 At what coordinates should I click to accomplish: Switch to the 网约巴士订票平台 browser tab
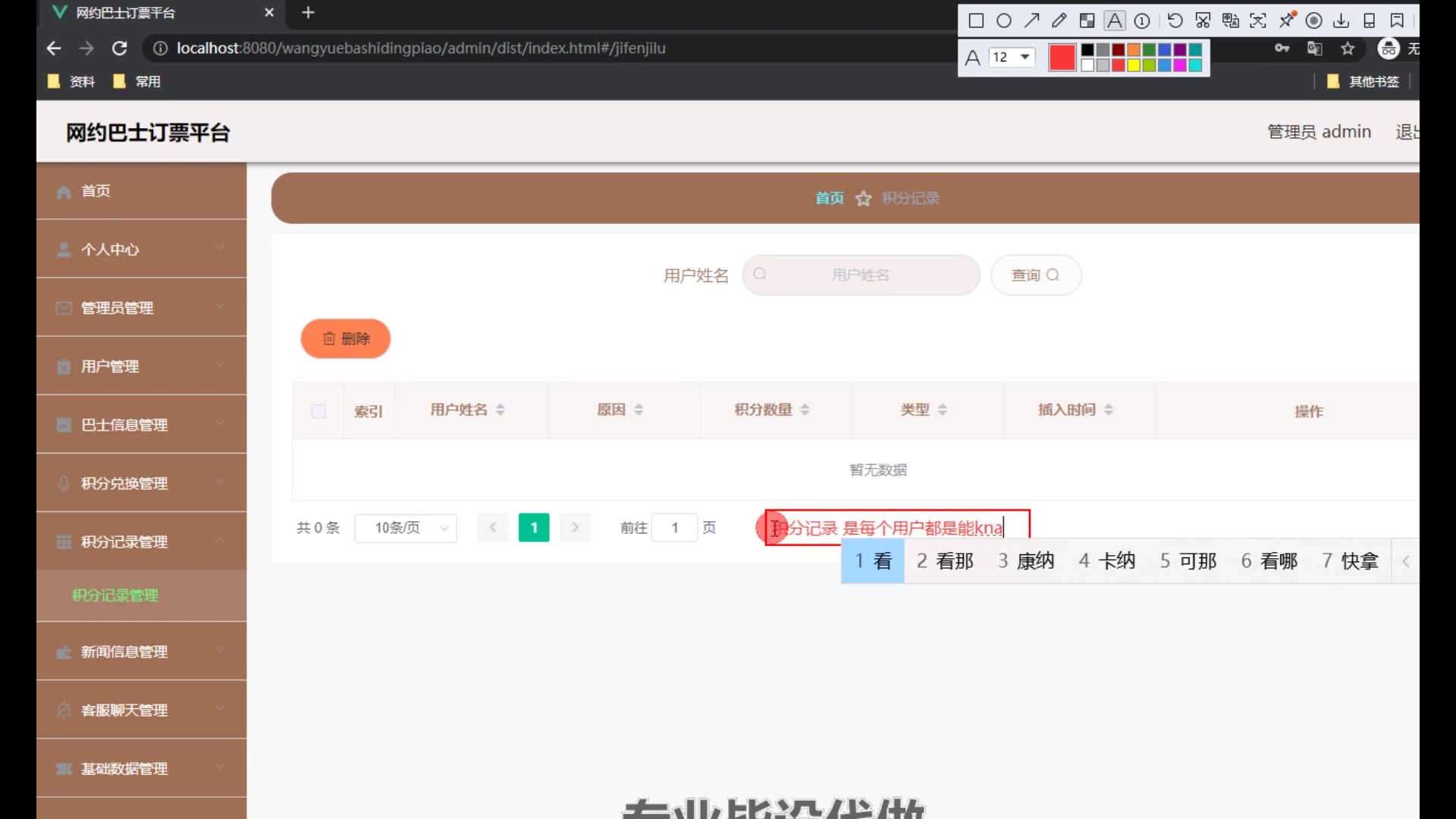click(x=159, y=13)
